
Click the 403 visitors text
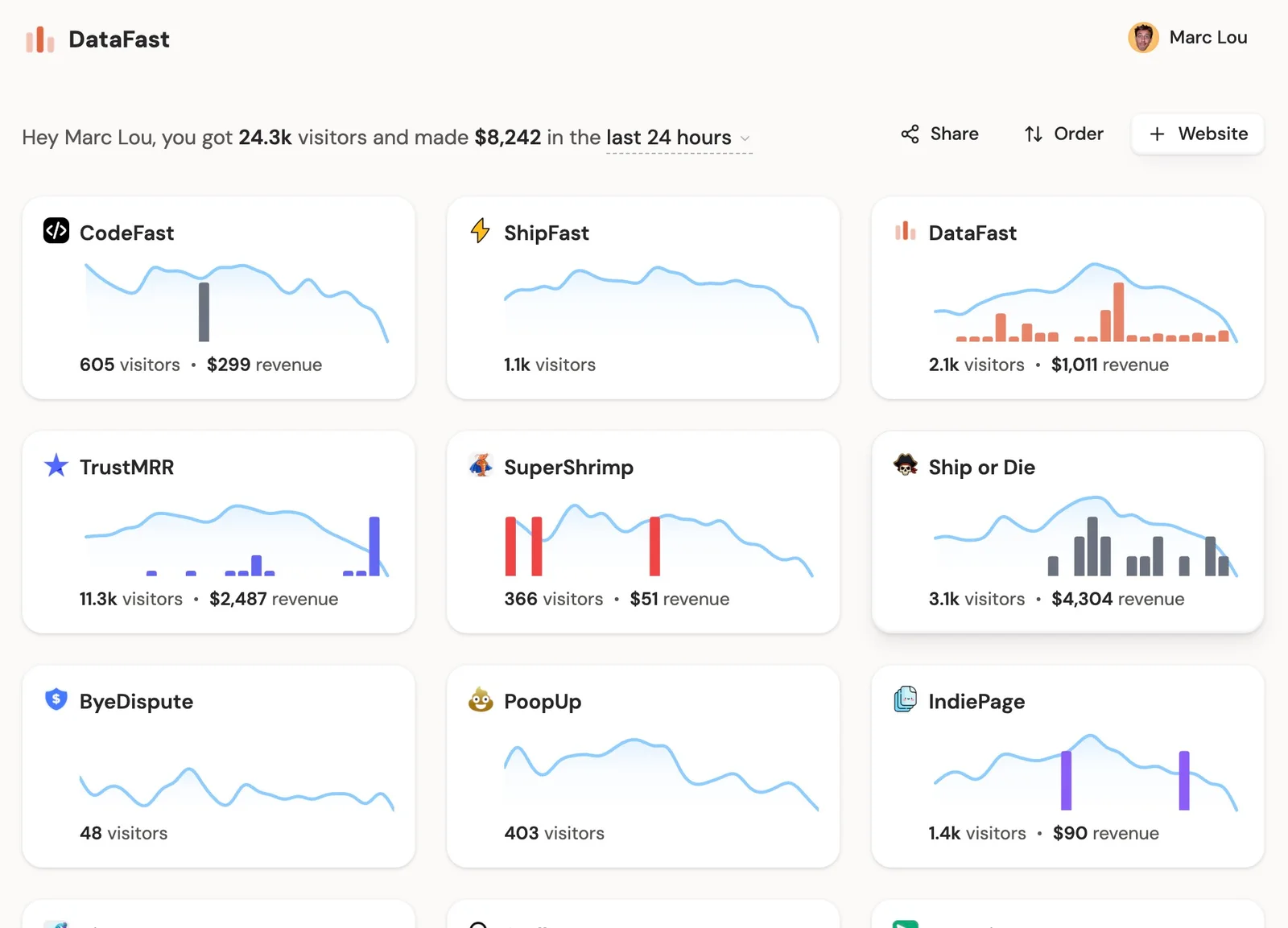click(554, 833)
